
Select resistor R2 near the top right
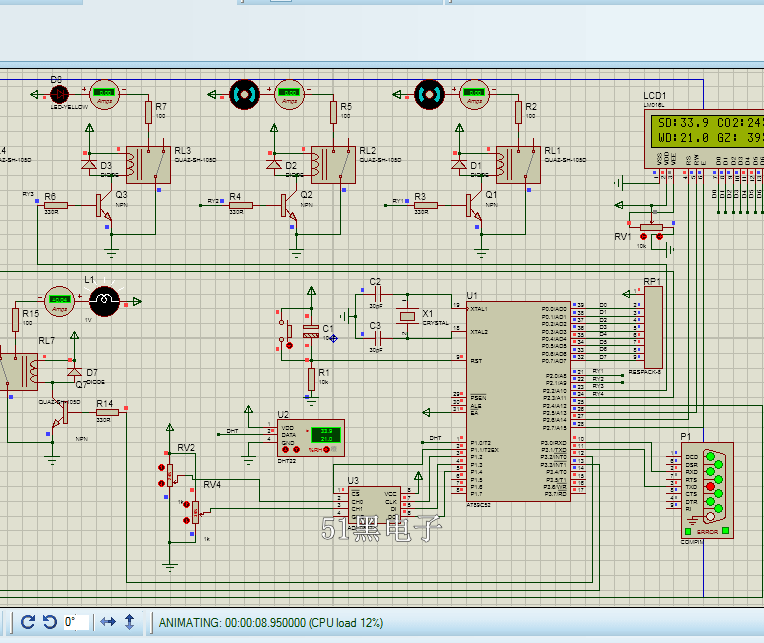(519, 112)
